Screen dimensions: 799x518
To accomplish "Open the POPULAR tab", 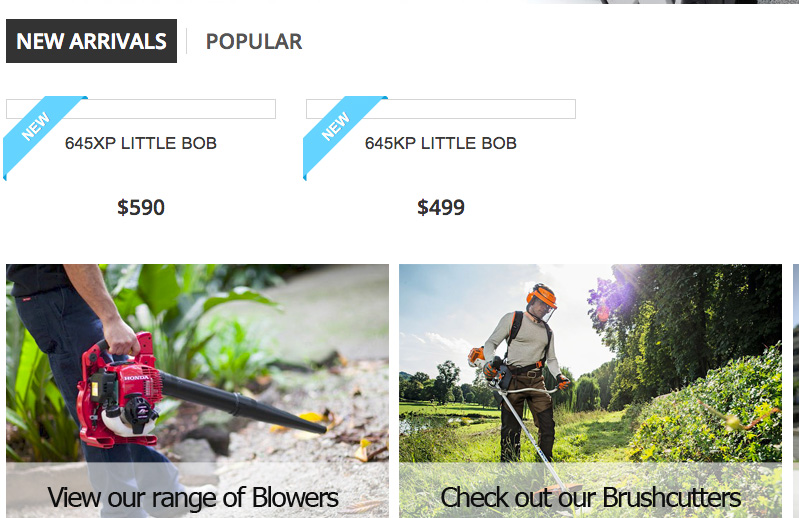I will coord(254,41).
